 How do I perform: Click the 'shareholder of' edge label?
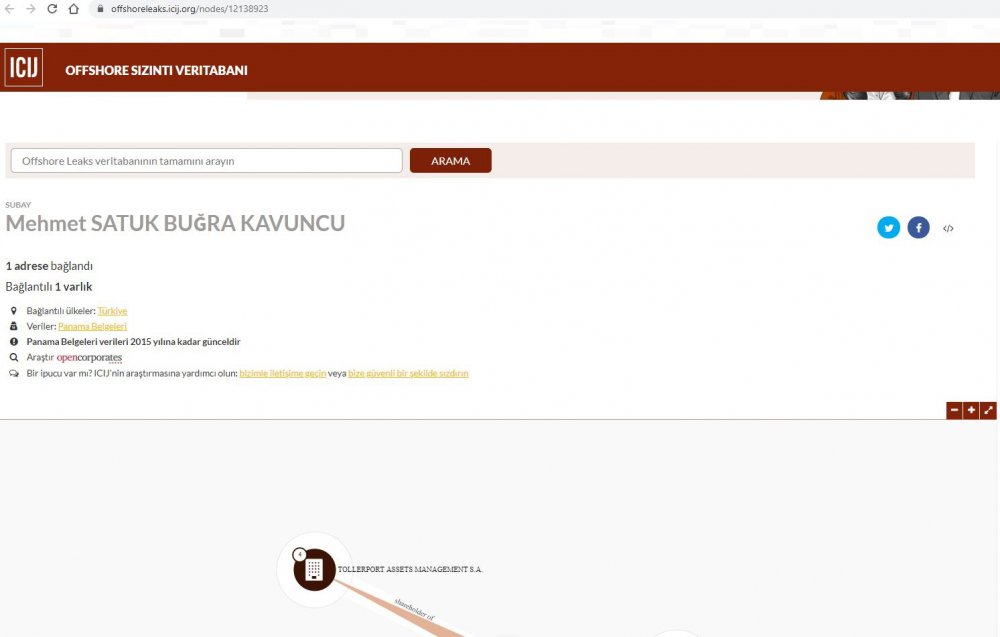[x=415, y=610]
